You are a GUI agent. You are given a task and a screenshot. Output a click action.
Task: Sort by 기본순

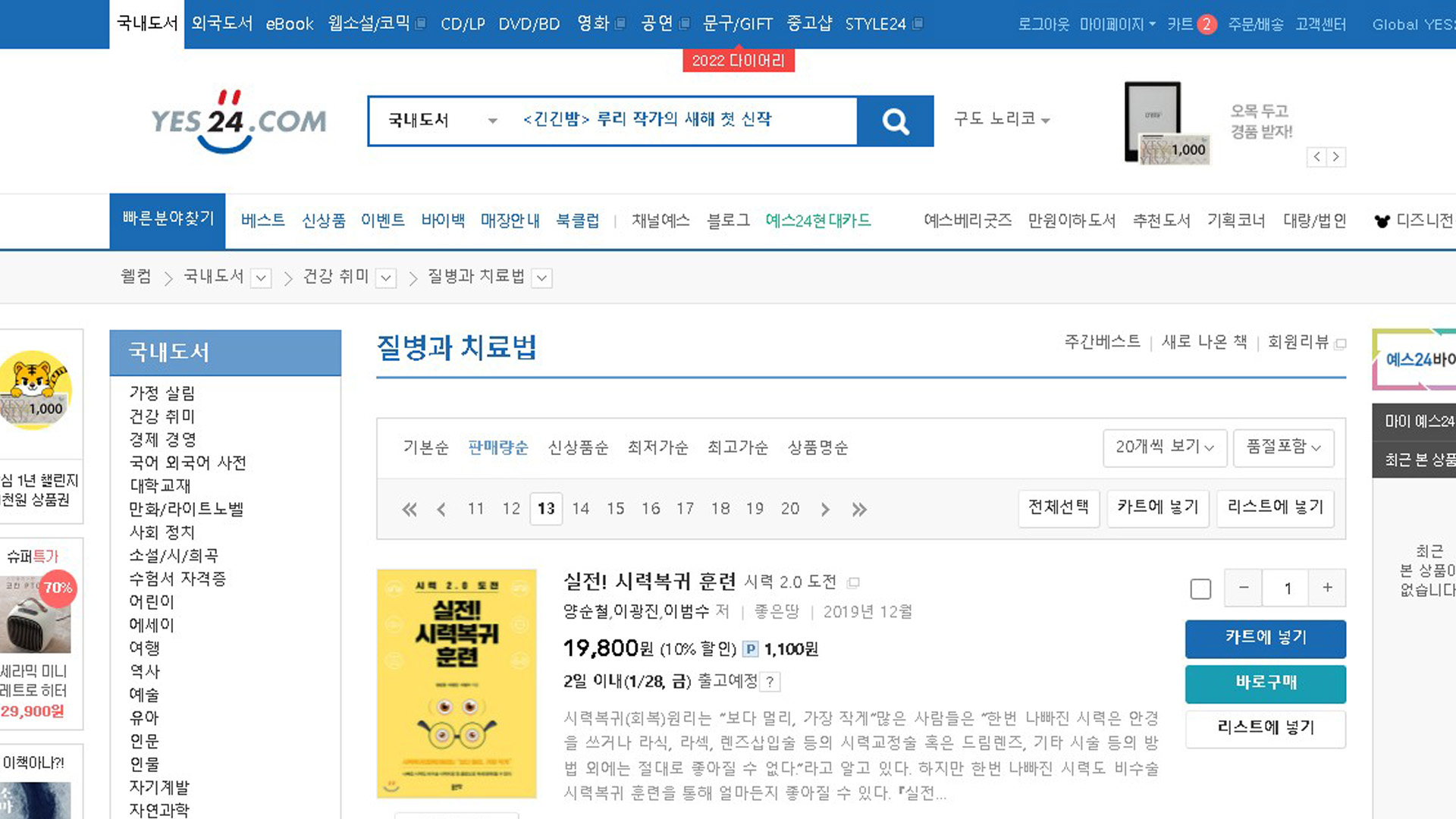[425, 447]
